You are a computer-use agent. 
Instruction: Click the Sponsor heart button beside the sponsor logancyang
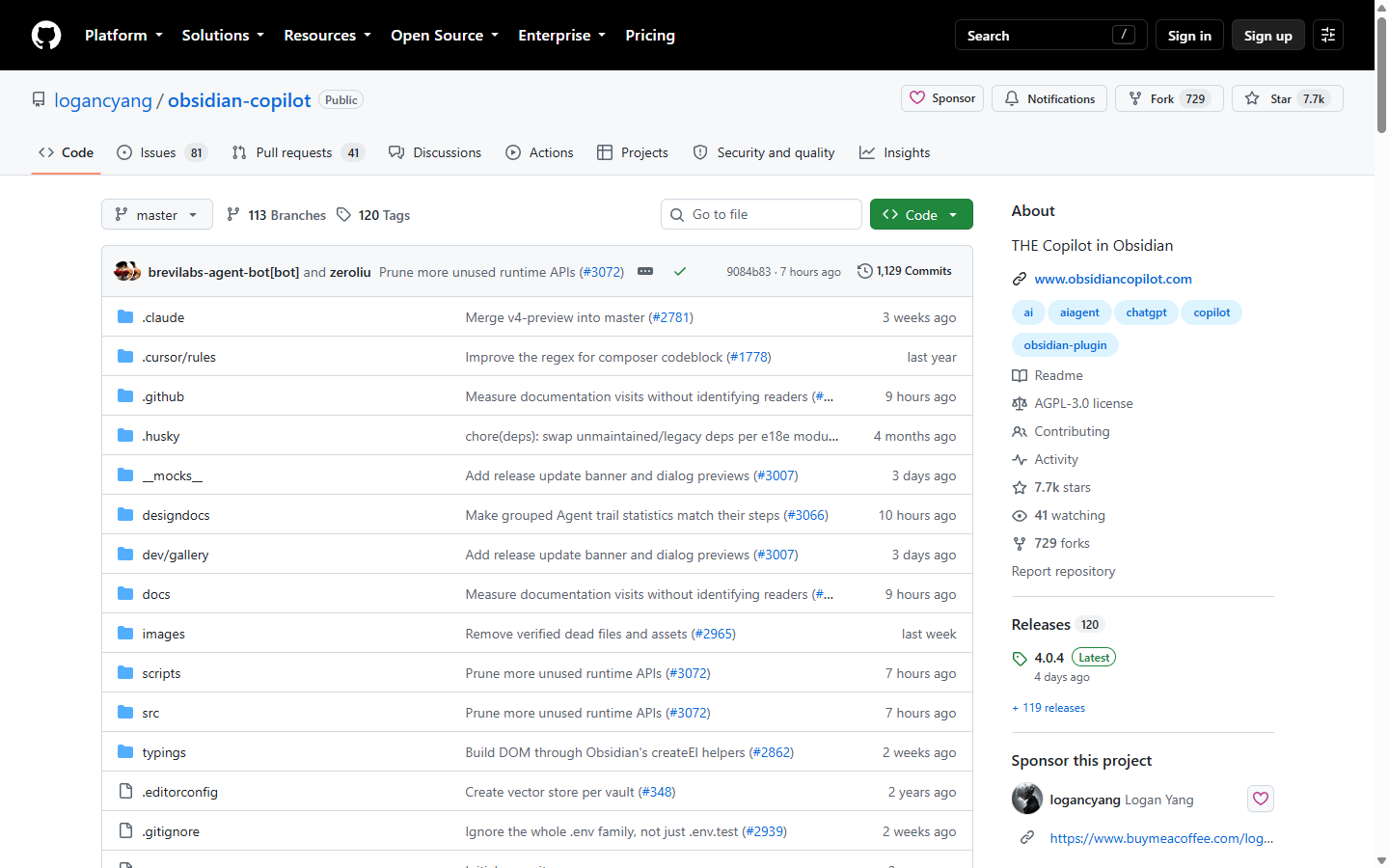(x=1261, y=799)
